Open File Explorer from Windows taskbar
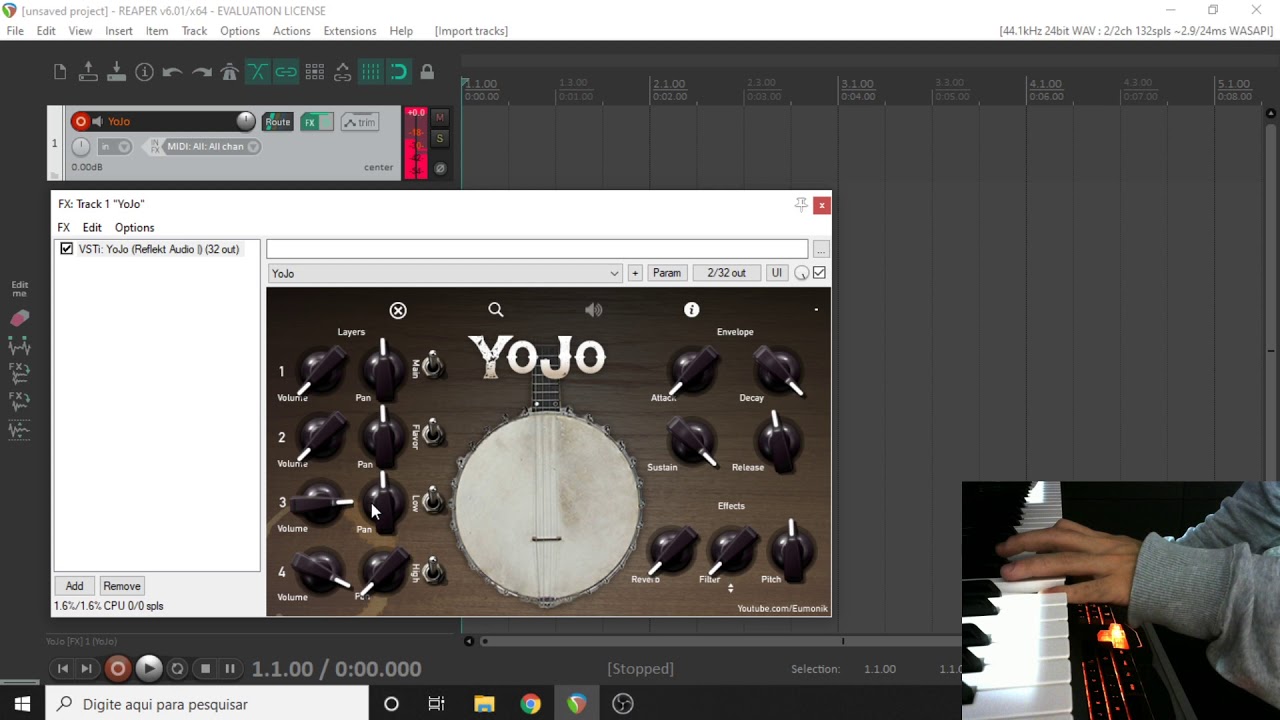The width and height of the screenshot is (1280, 720). 484,705
